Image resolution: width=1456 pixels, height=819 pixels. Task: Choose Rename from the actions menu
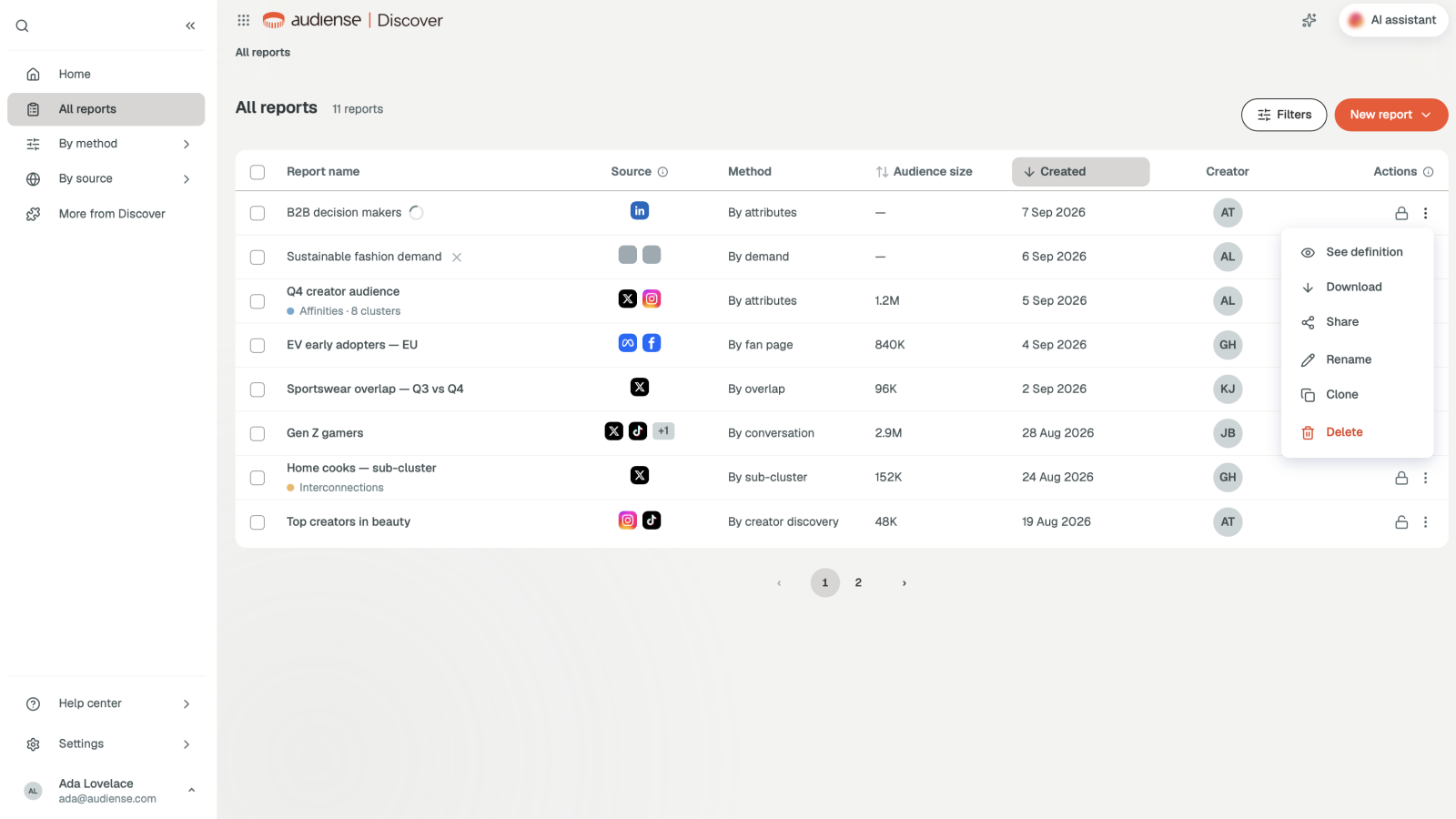pos(1357,359)
